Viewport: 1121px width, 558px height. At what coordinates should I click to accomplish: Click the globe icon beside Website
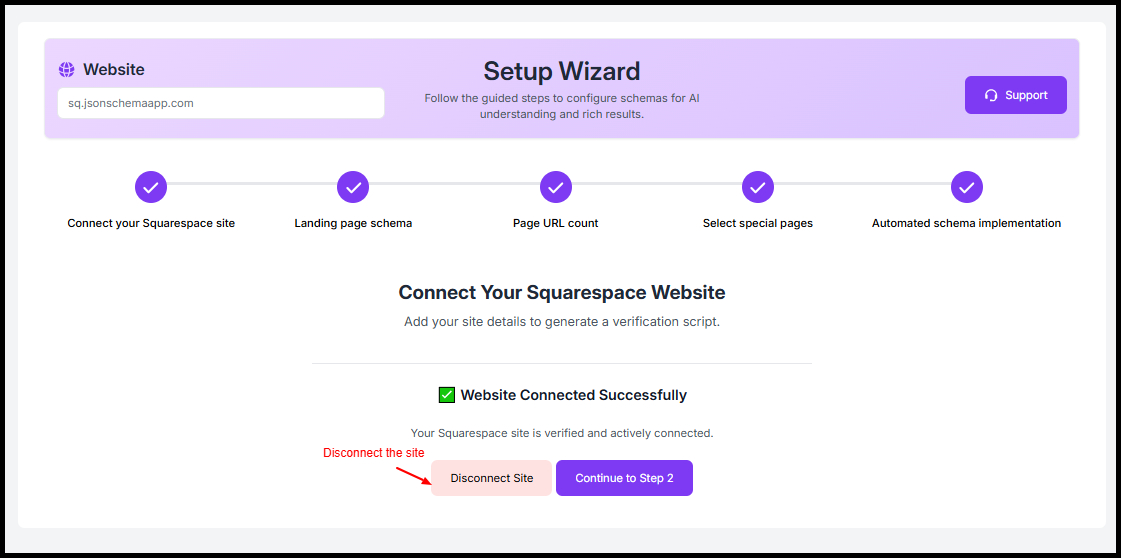pyautogui.click(x=67, y=70)
